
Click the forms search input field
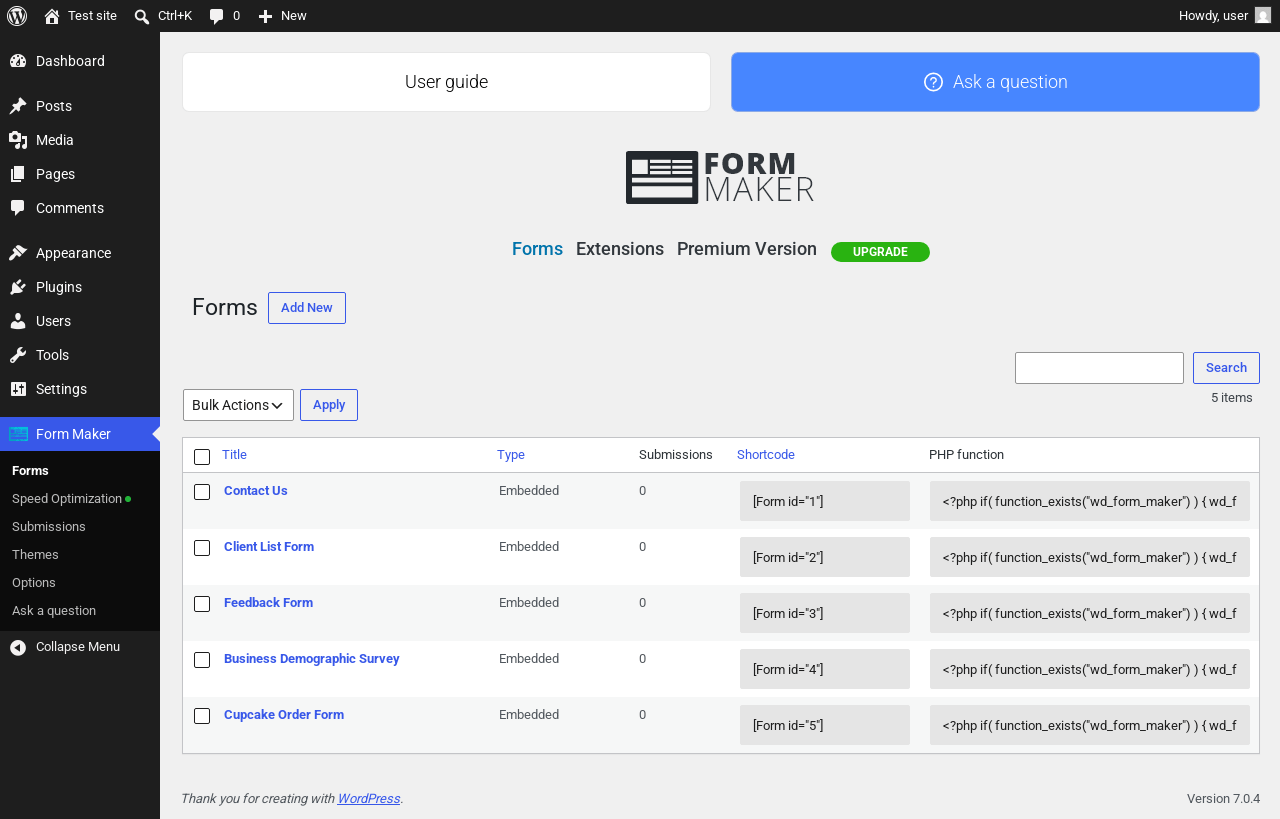tap(1099, 368)
